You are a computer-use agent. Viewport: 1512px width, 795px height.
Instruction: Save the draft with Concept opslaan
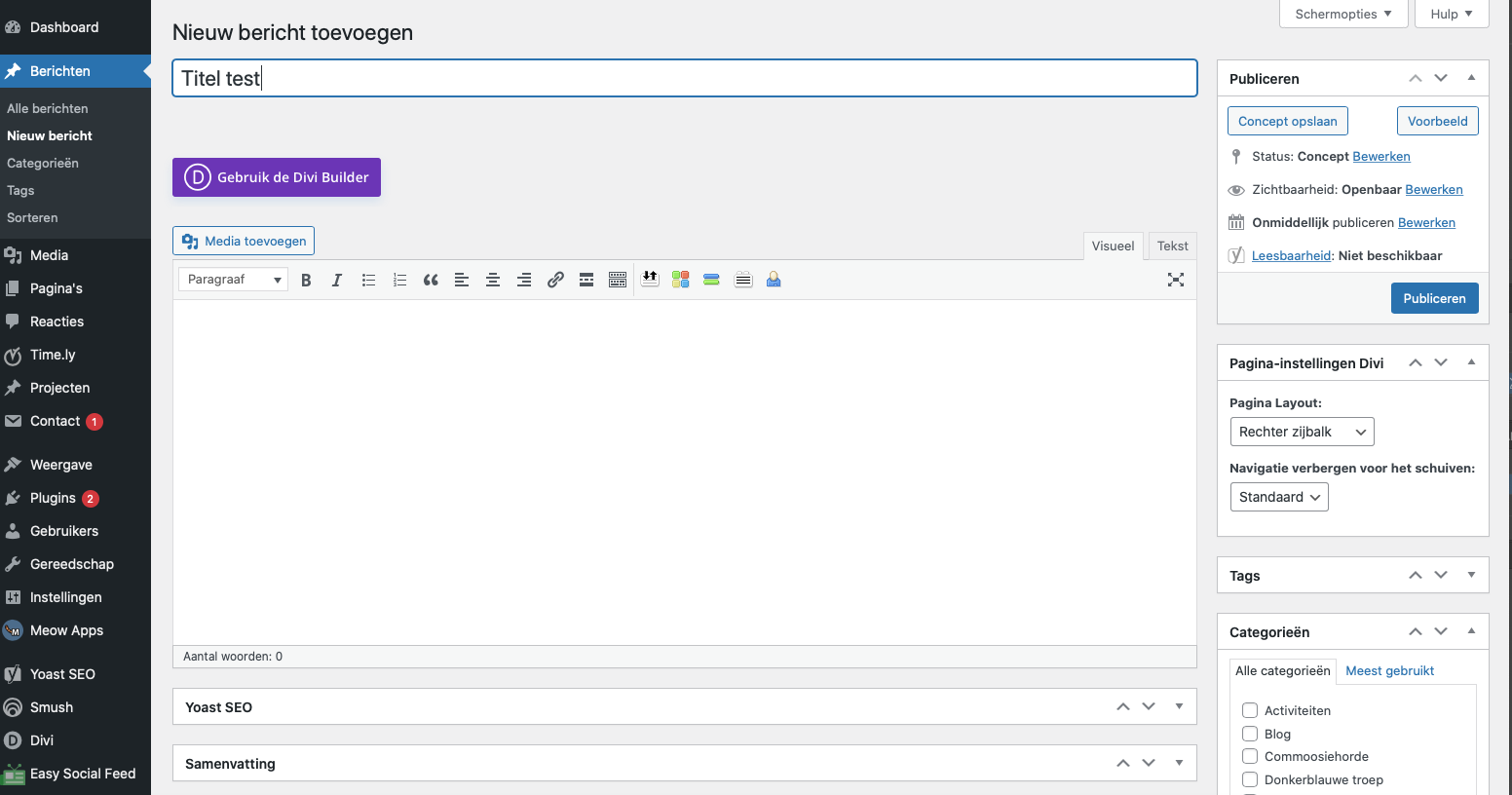[x=1288, y=121]
